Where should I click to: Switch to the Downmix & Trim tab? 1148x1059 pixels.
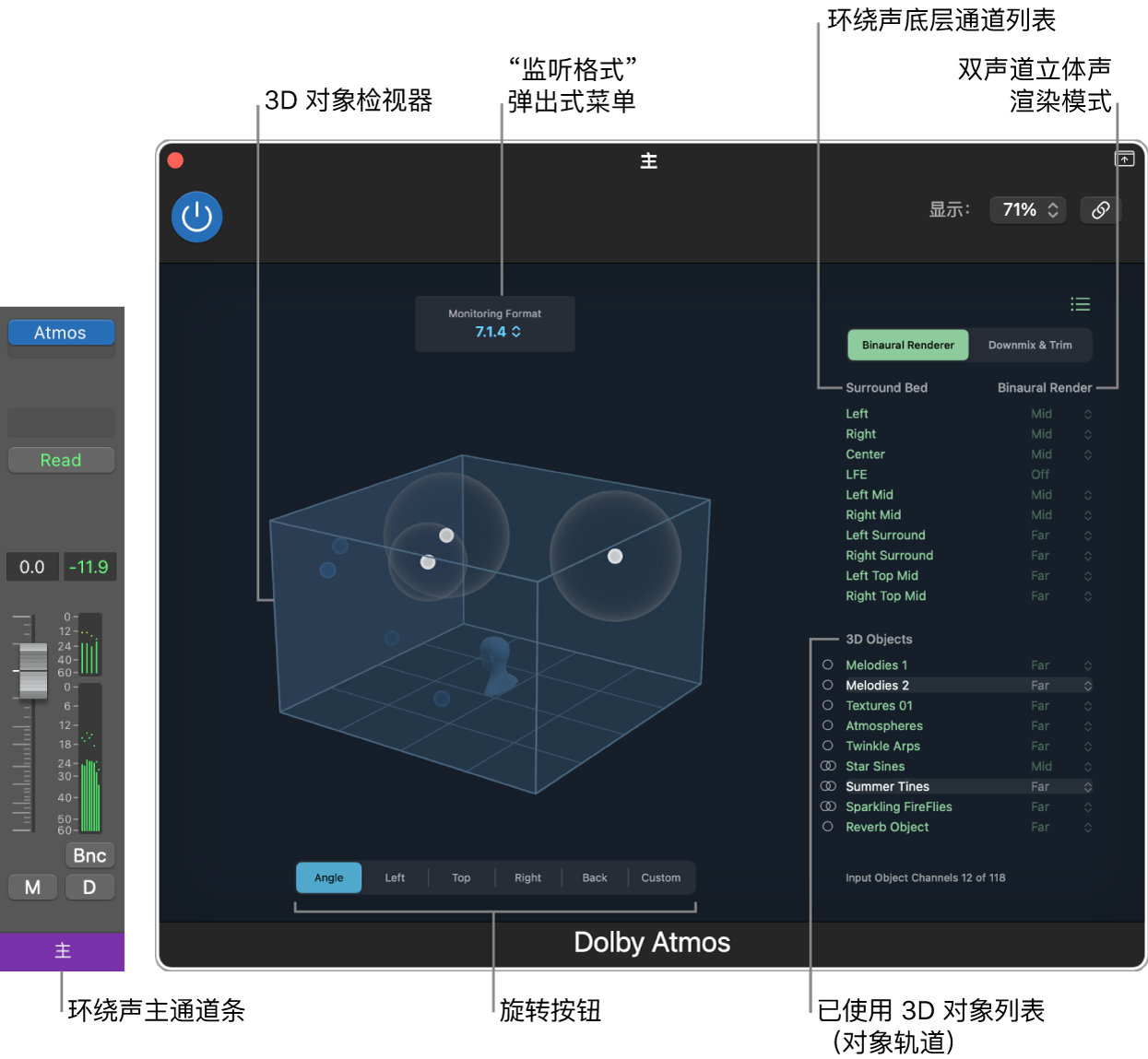click(1030, 345)
